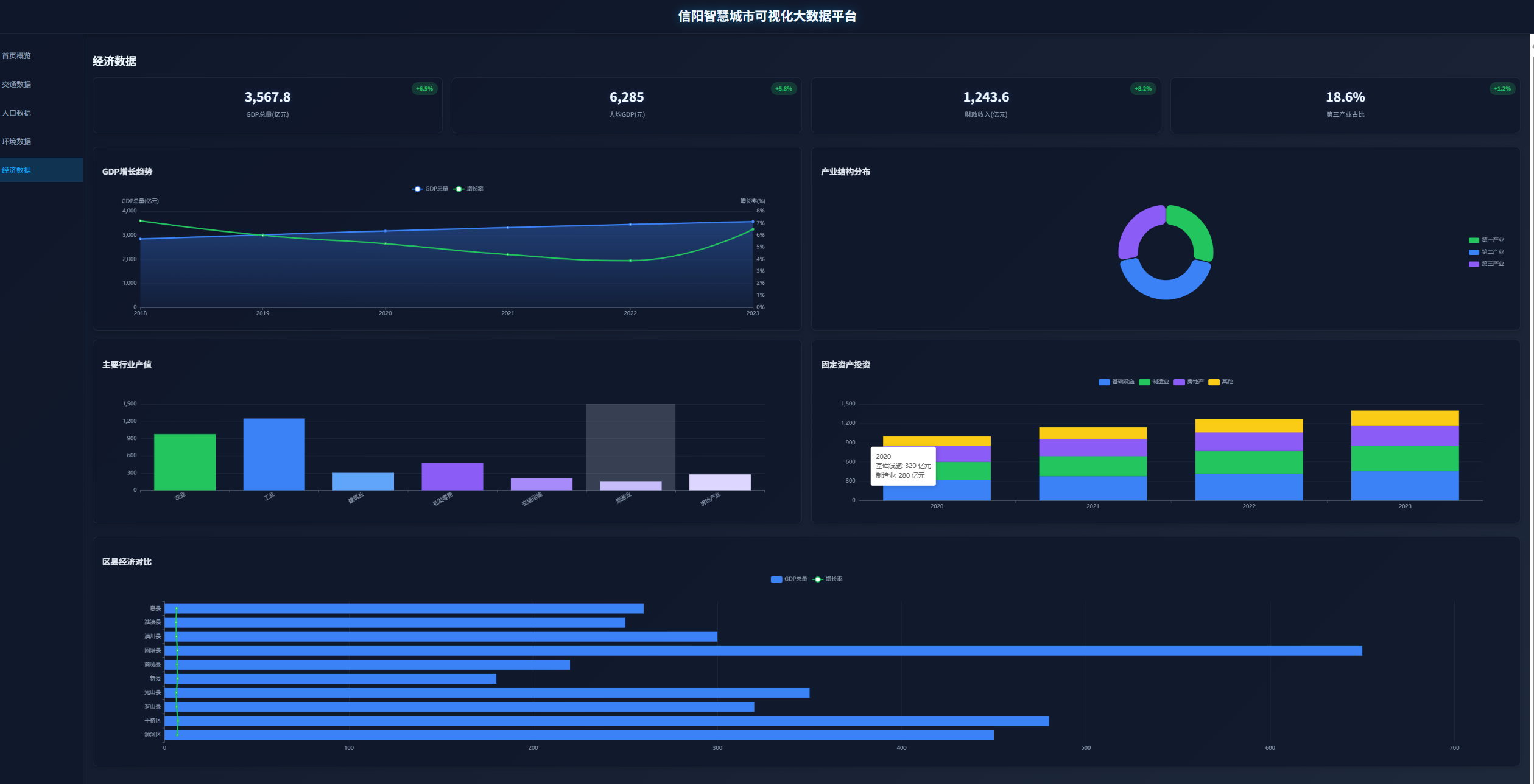
Task: Switch to 交通数据 sidebar page
Action: click(17, 85)
